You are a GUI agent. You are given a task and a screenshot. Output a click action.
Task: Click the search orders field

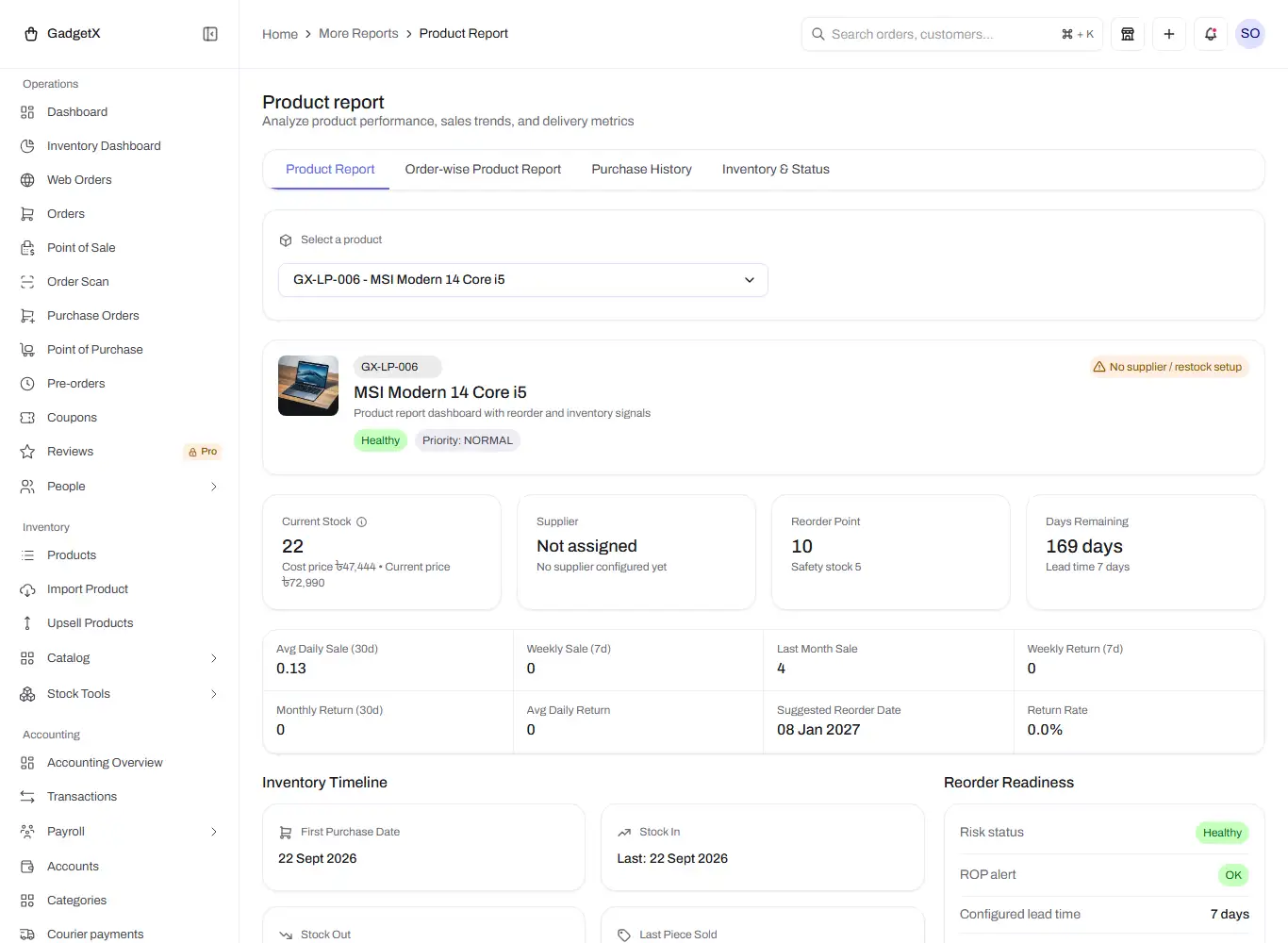pos(952,34)
